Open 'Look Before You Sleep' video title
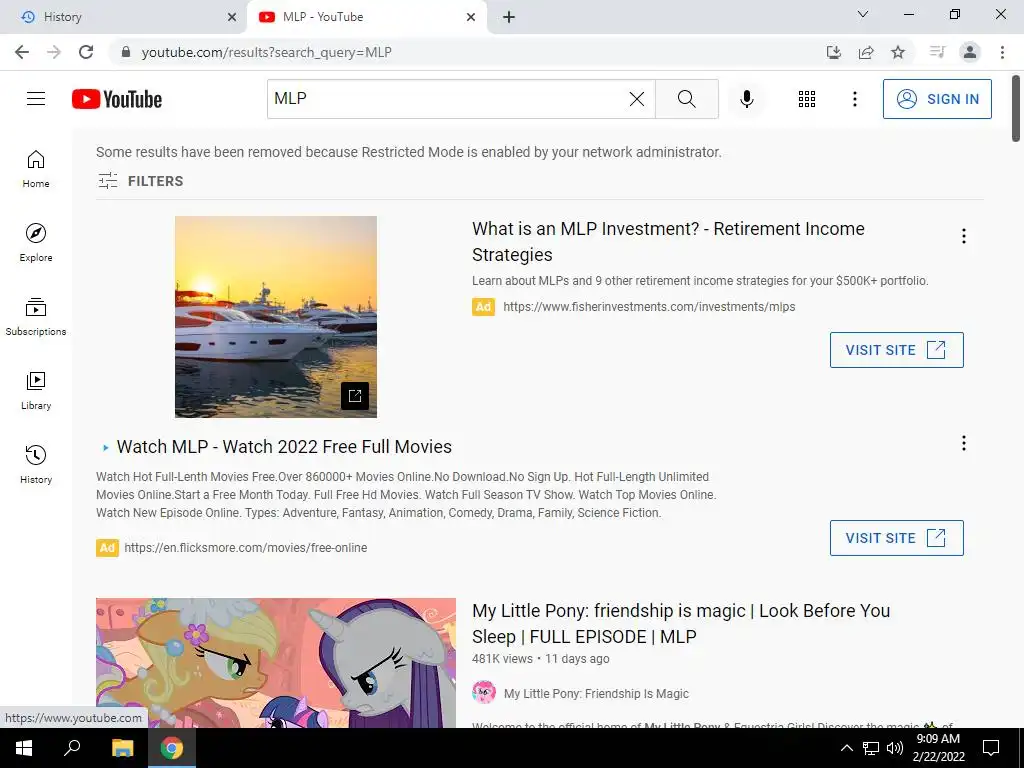The image size is (1024, 768). click(681, 624)
